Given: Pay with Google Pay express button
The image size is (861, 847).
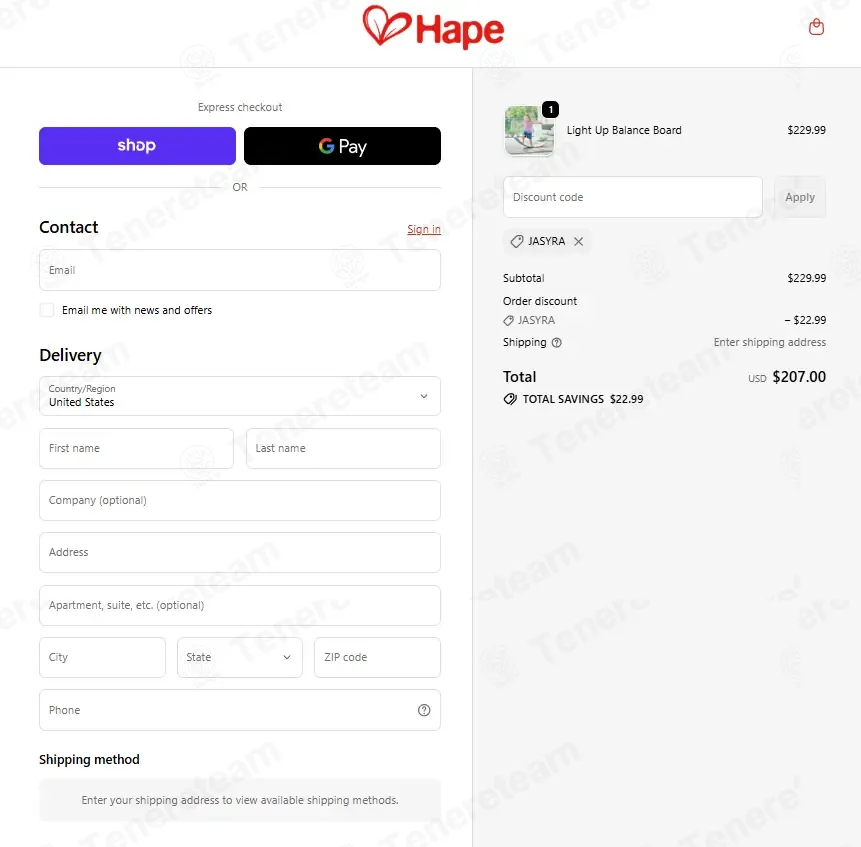Looking at the screenshot, I should [342, 146].
